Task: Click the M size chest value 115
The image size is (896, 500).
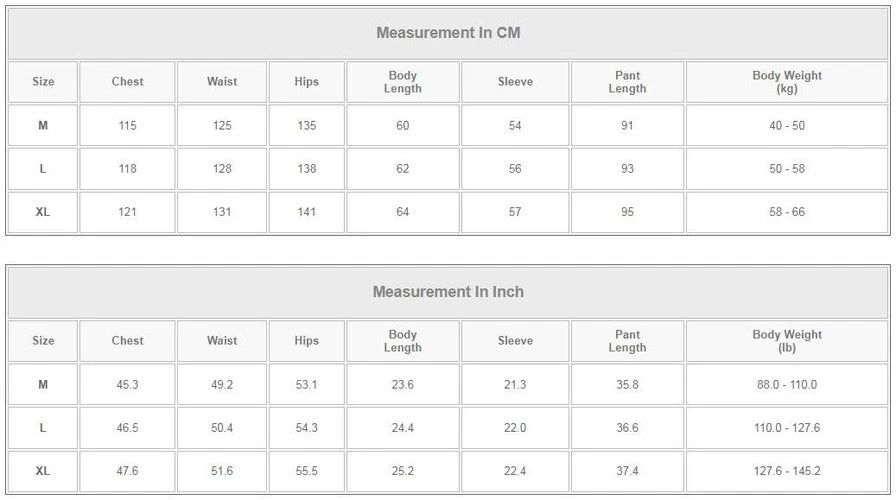Action: click(x=127, y=126)
